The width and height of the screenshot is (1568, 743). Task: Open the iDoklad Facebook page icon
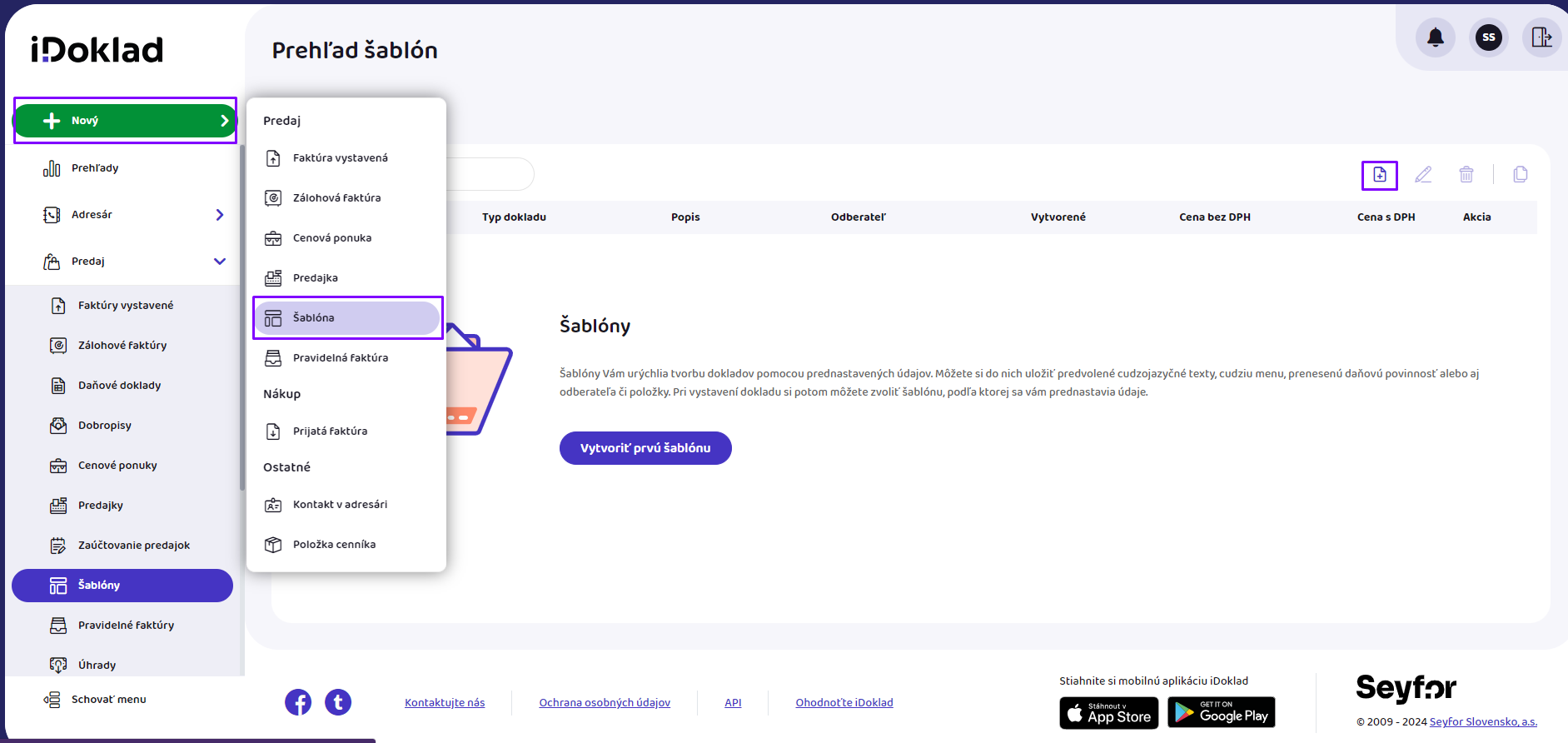click(x=298, y=702)
